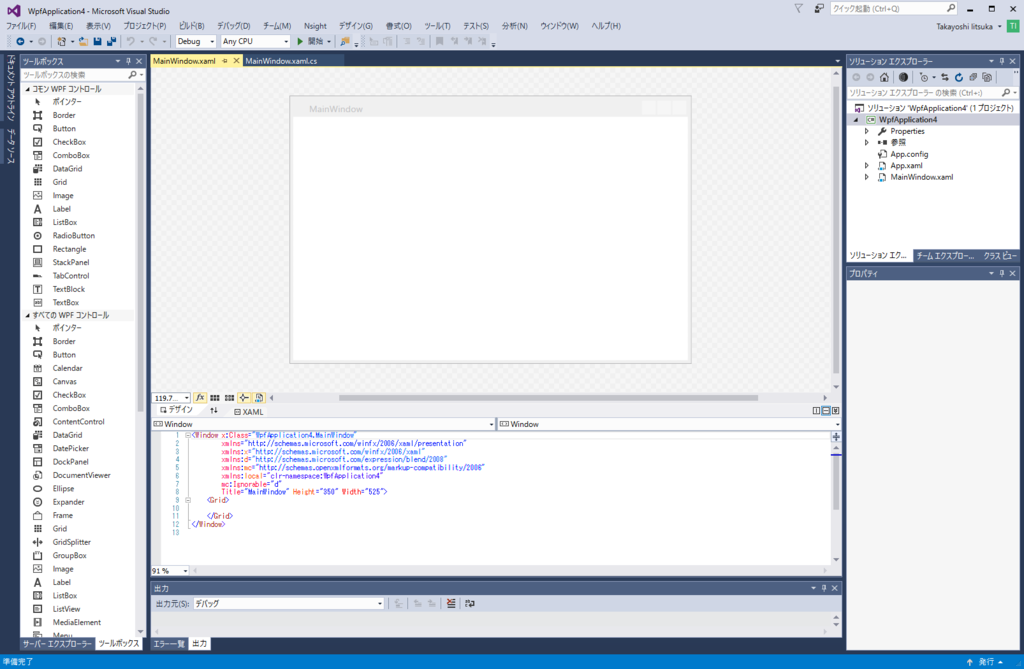Click the Open File folder icon
Screen dimensions: 1024x669
84,41
